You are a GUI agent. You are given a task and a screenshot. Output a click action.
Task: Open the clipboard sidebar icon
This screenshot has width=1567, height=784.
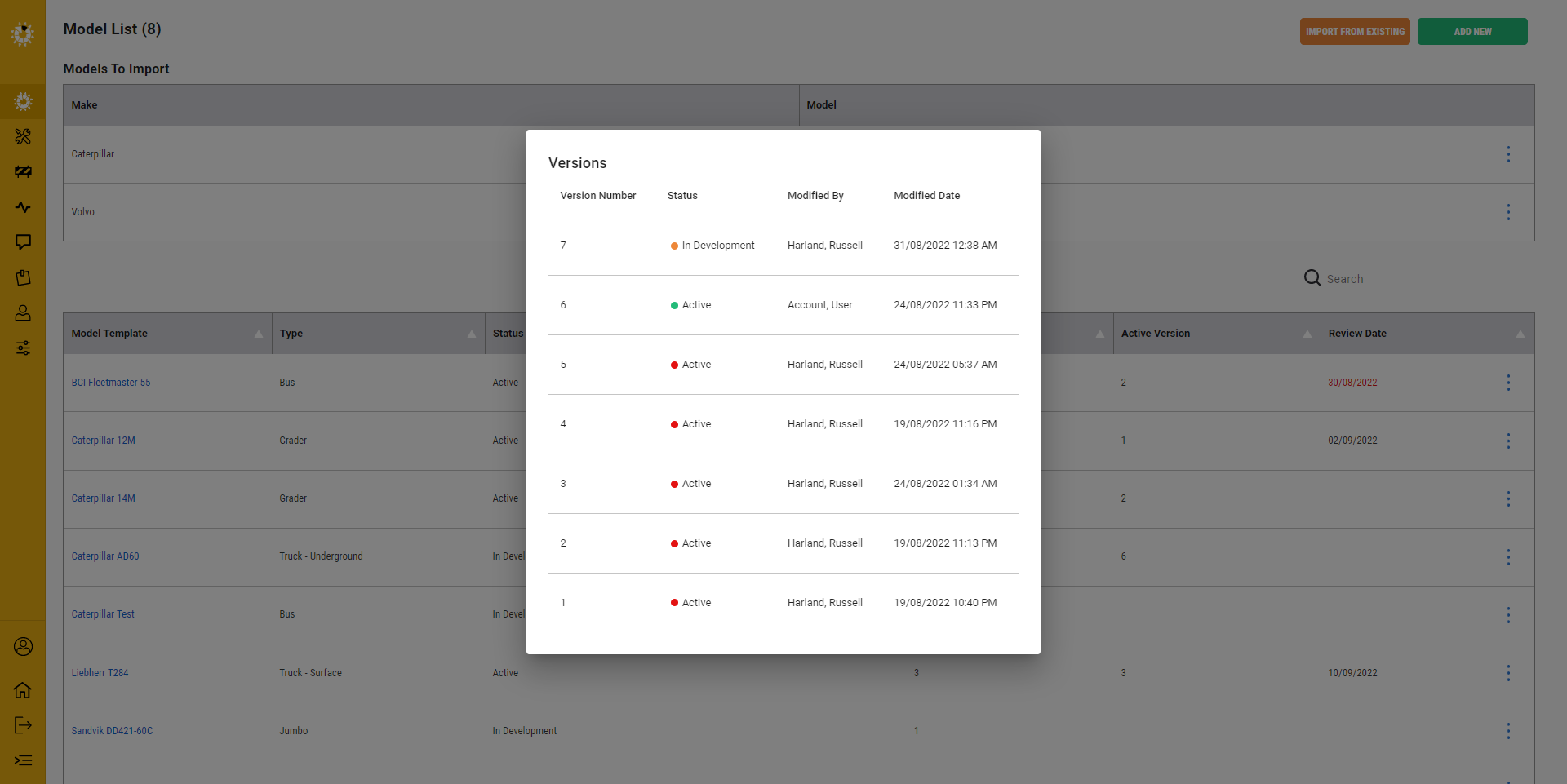(23, 277)
